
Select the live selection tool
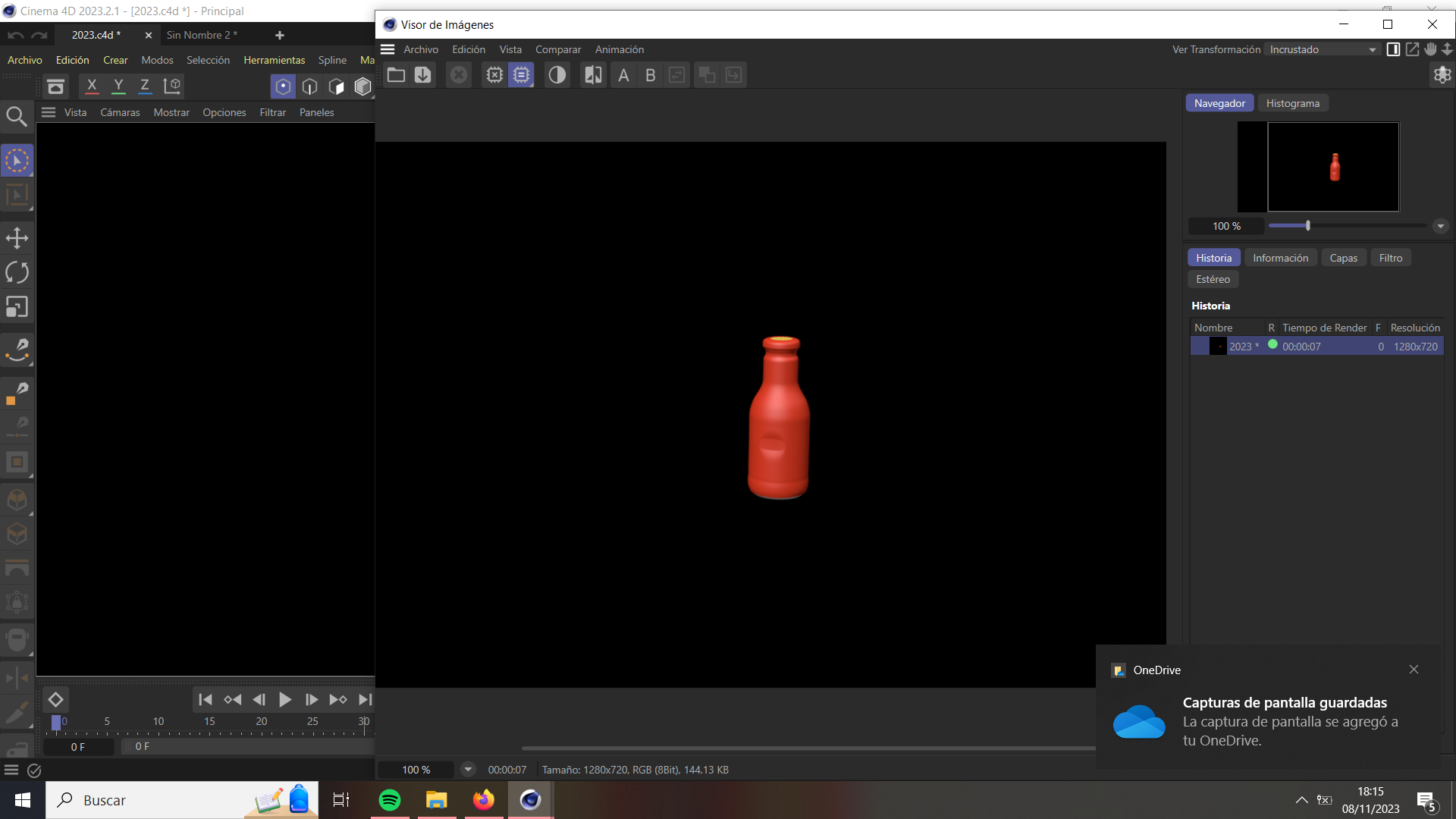17,161
